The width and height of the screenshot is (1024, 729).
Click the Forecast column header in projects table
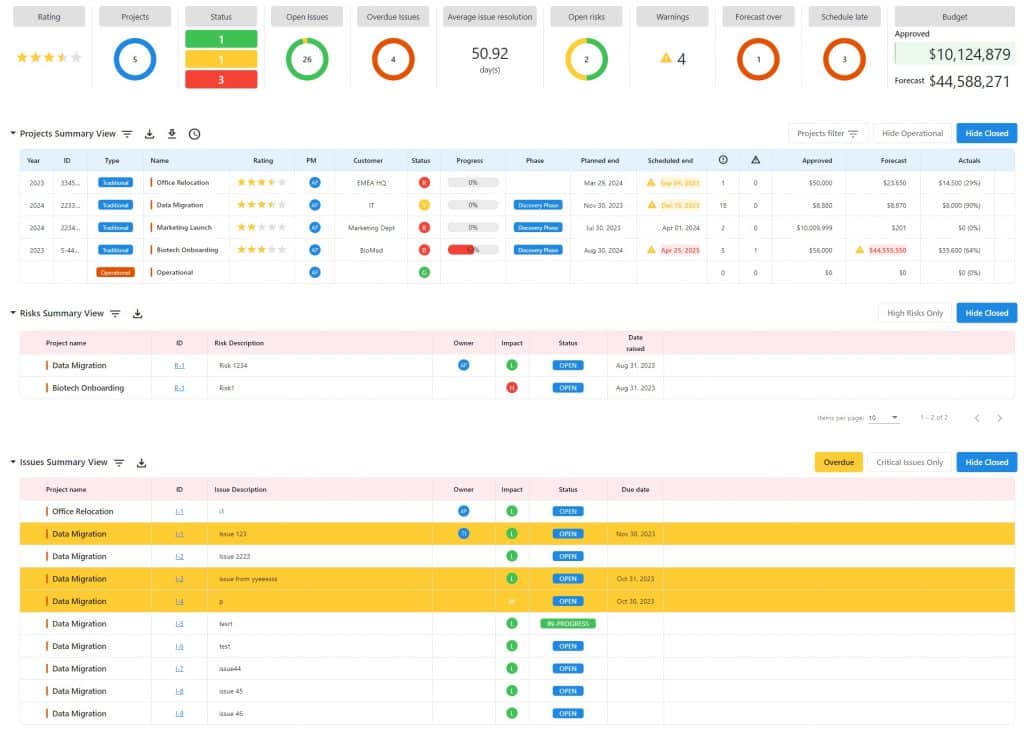(x=893, y=160)
